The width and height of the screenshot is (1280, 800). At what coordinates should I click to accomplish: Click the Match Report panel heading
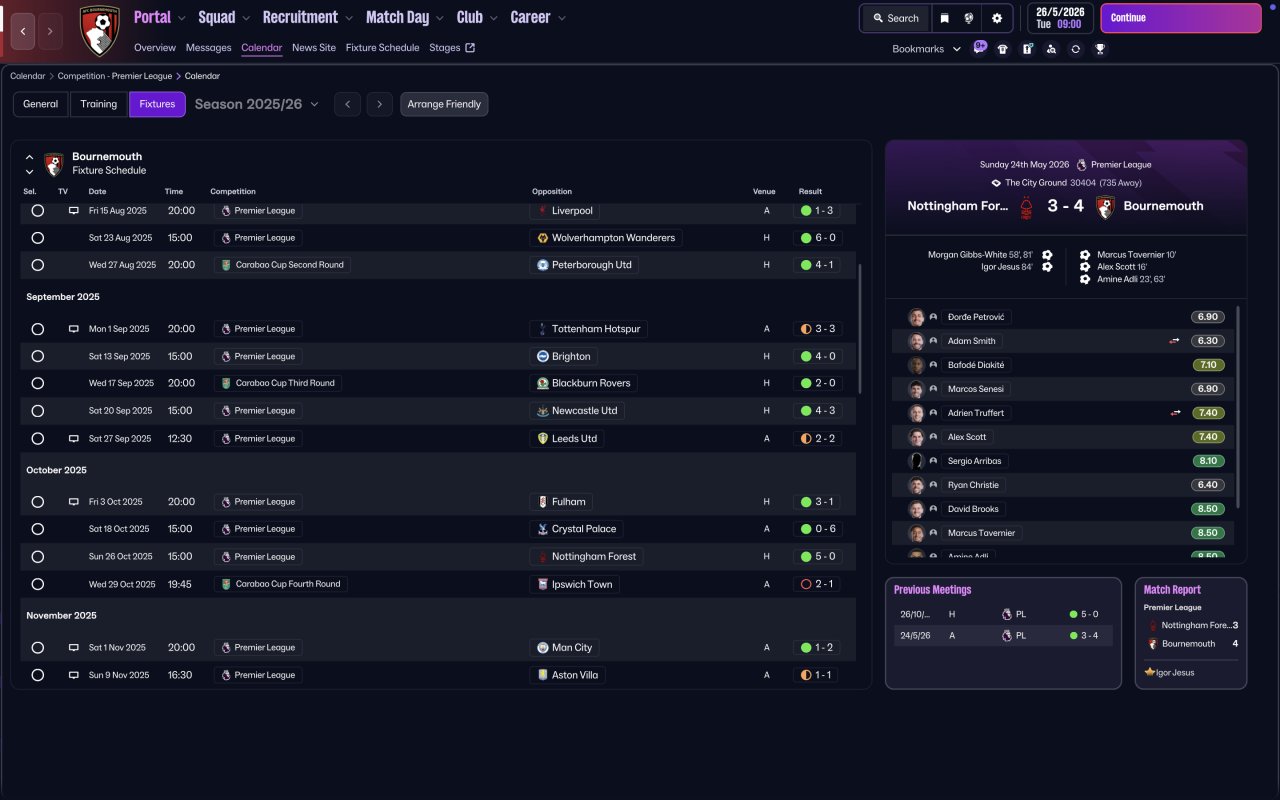click(x=1172, y=590)
